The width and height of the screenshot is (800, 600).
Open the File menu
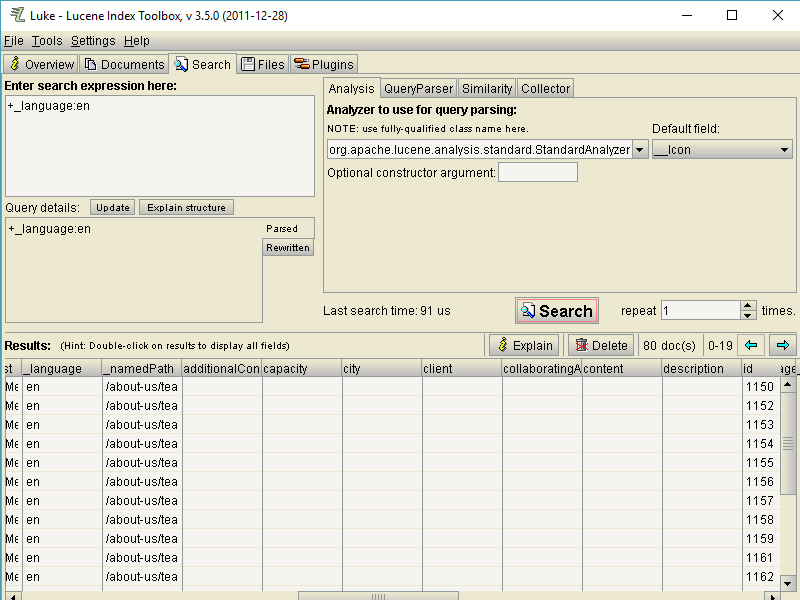click(x=14, y=41)
